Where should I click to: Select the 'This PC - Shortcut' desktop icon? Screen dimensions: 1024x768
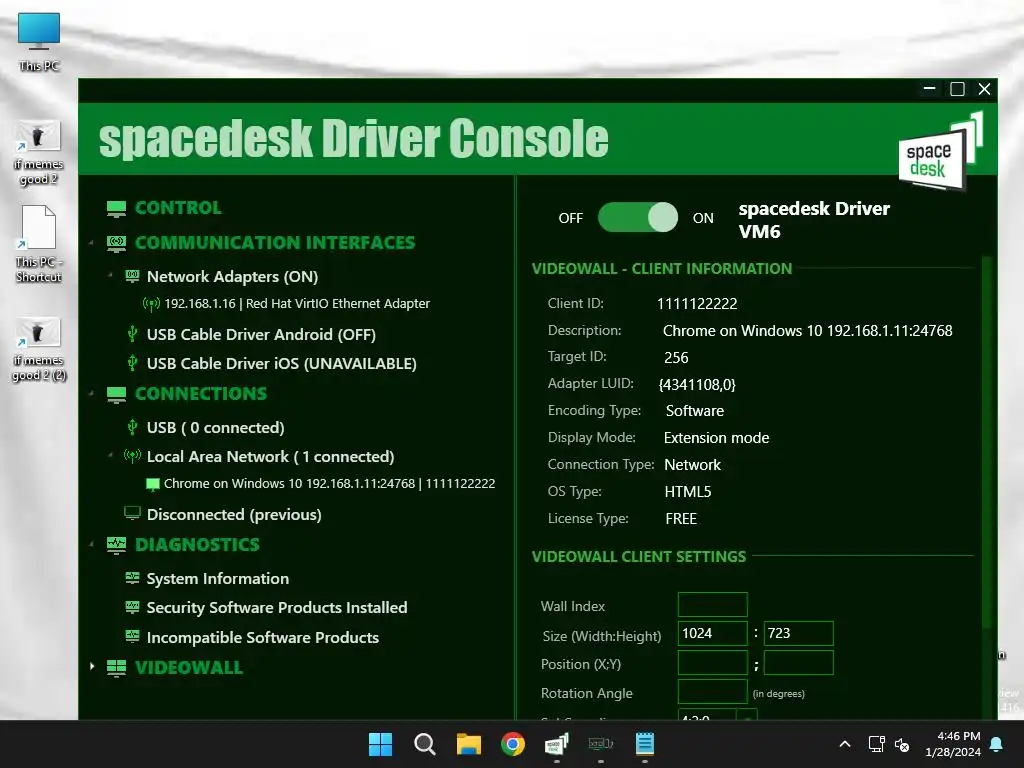(39, 244)
